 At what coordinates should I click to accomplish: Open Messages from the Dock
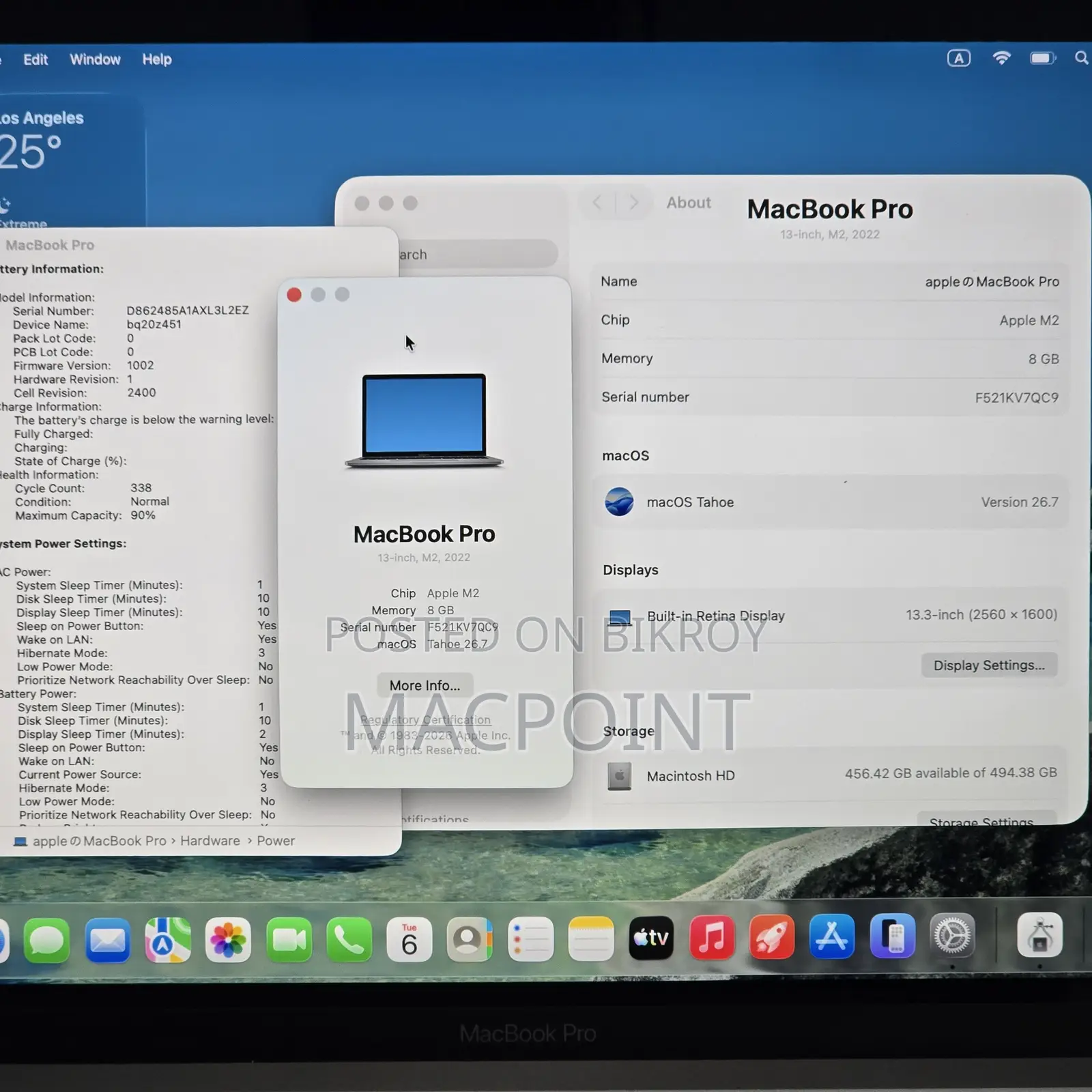click(x=46, y=940)
